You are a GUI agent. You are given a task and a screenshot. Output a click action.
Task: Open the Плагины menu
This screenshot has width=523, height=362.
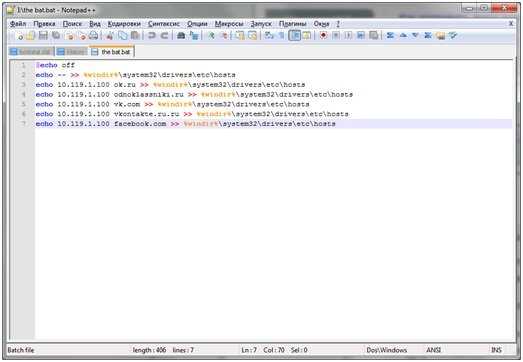[x=293, y=24]
